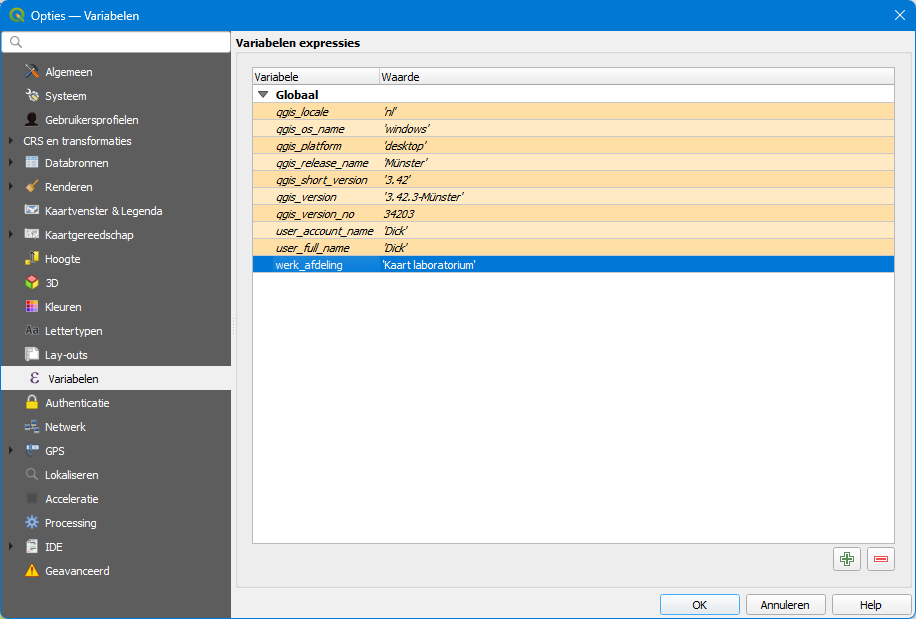Click the Gebruikersprofielen person icon
Image resolution: width=916 pixels, height=619 pixels.
pyautogui.click(x=32, y=119)
